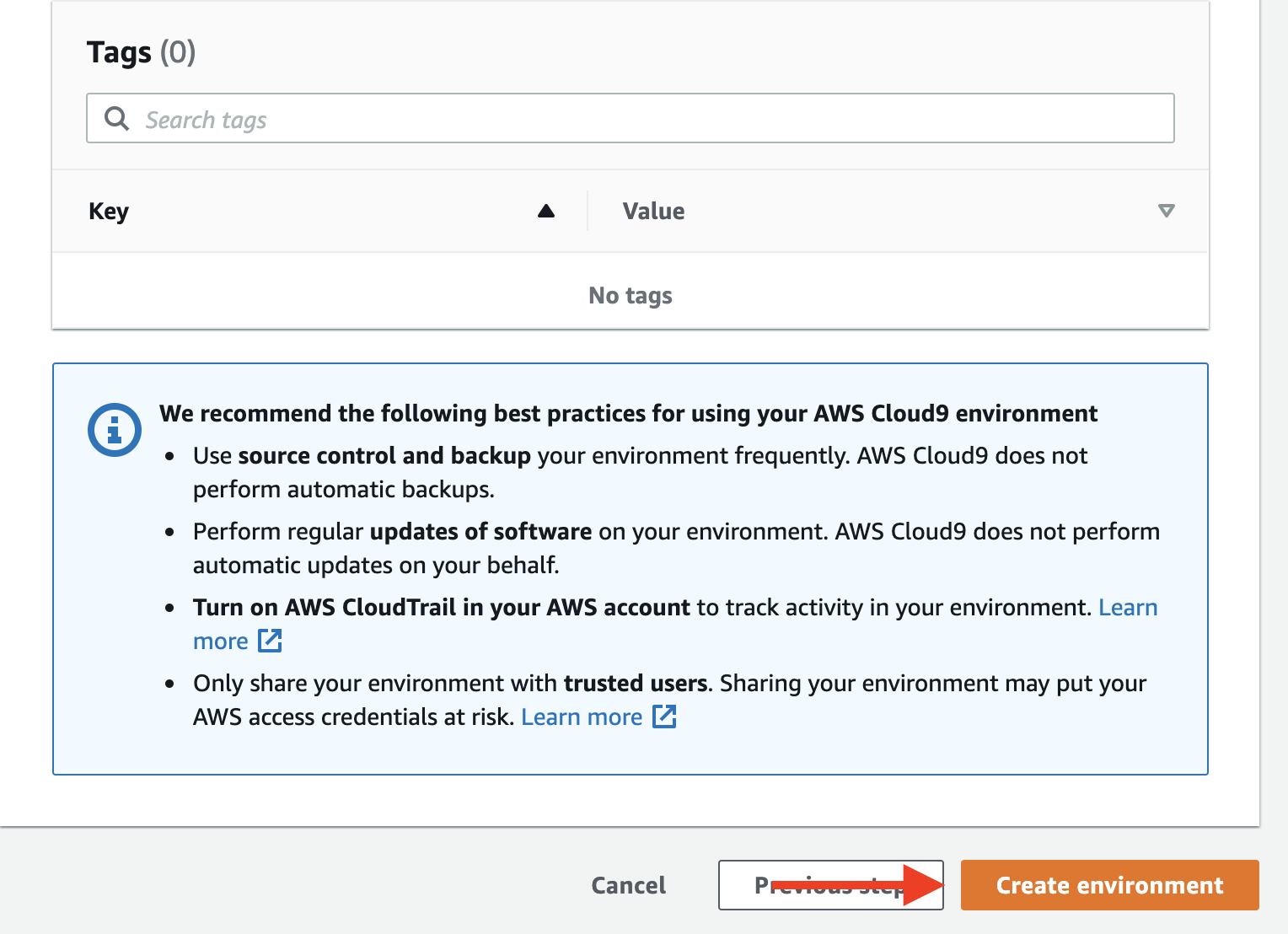Open trusted users Learn more link

[x=582, y=717]
